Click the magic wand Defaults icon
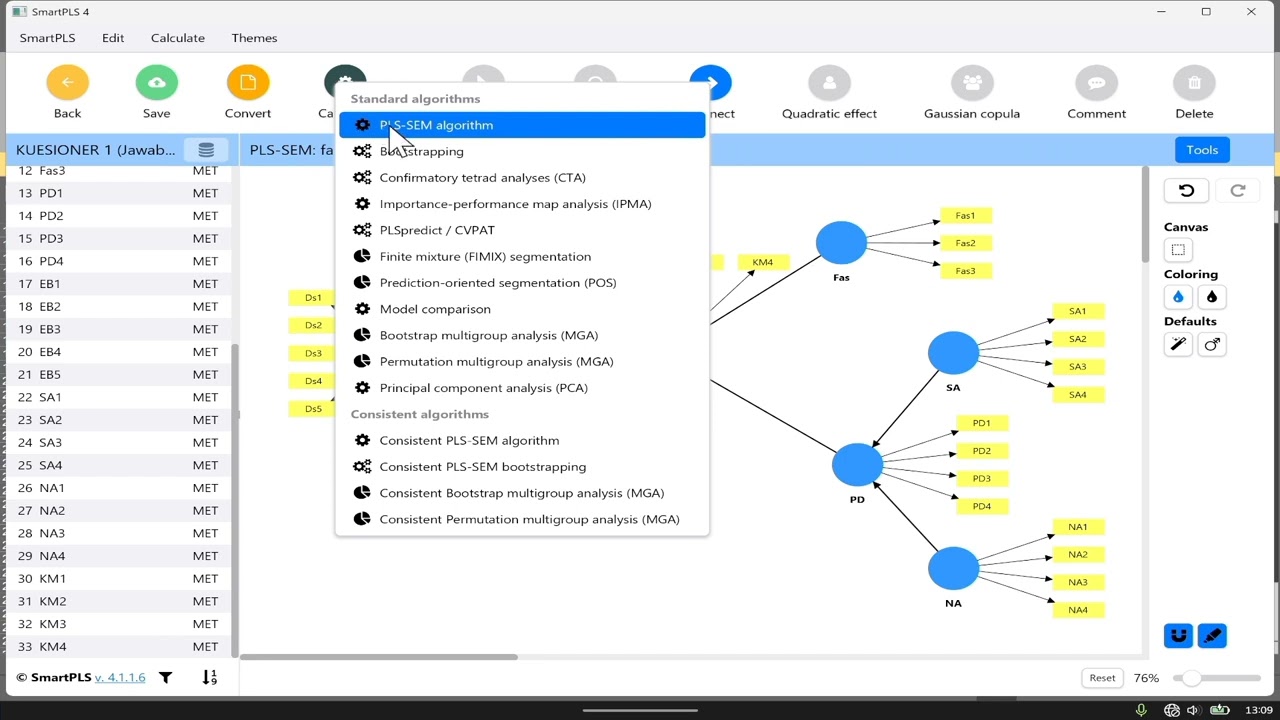 (x=1178, y=344)
